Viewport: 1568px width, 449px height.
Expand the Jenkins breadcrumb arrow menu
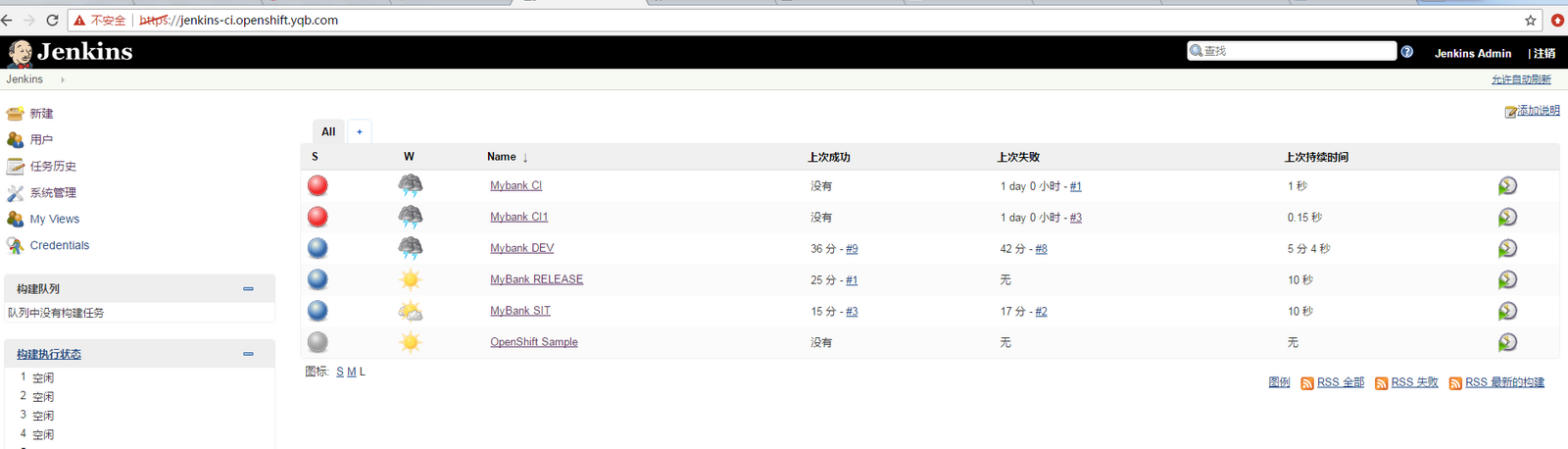tap(63, 79)
